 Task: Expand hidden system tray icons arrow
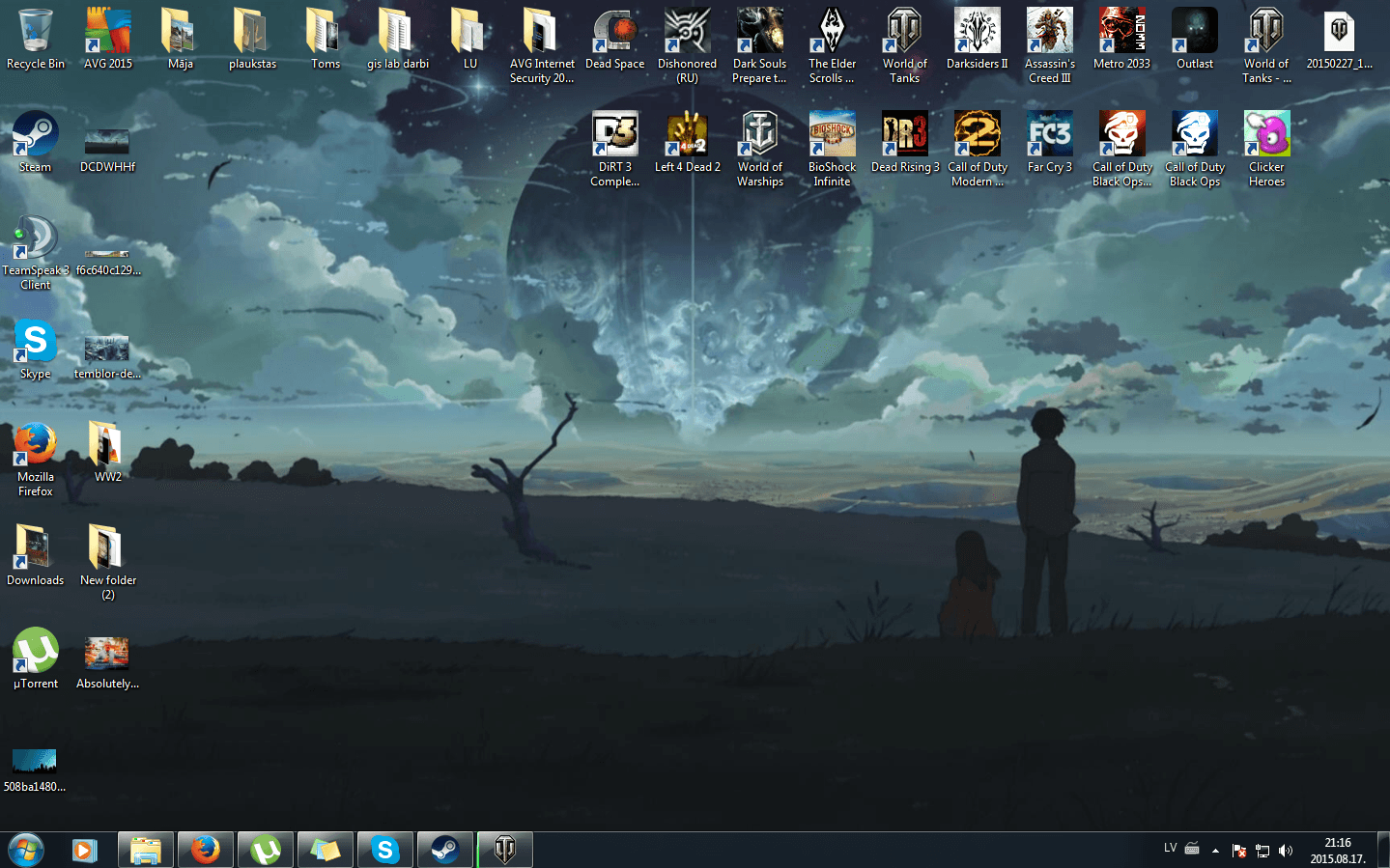[x=1215, y=851]
